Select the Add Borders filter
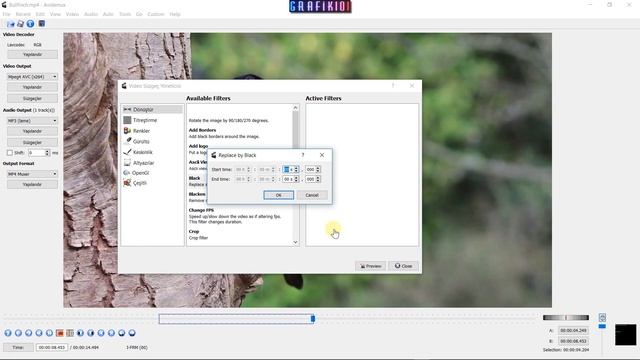This screenshot has width=640, height=360. point(240,133)
